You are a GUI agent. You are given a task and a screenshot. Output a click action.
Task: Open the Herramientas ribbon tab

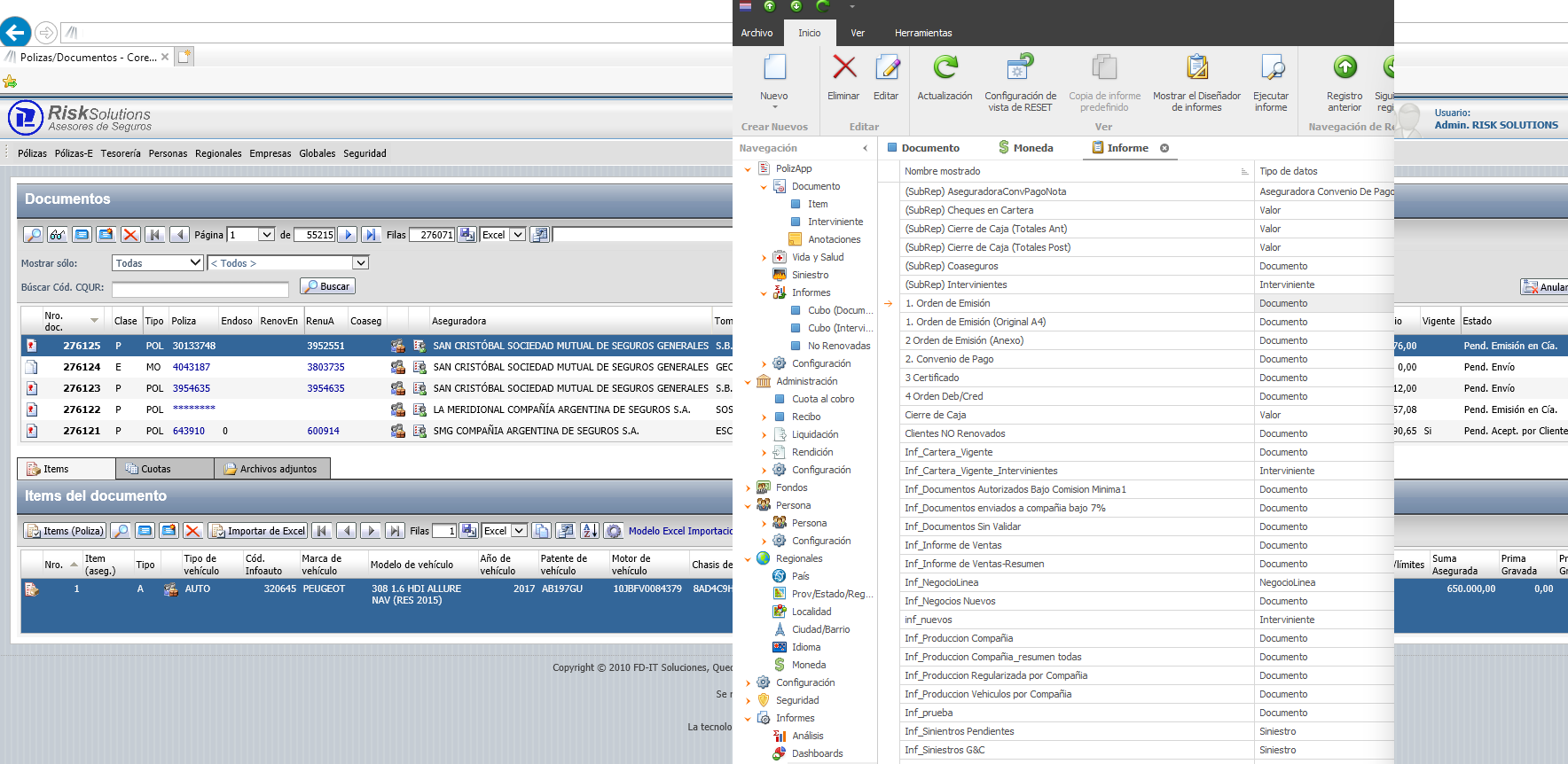[923, 33]
